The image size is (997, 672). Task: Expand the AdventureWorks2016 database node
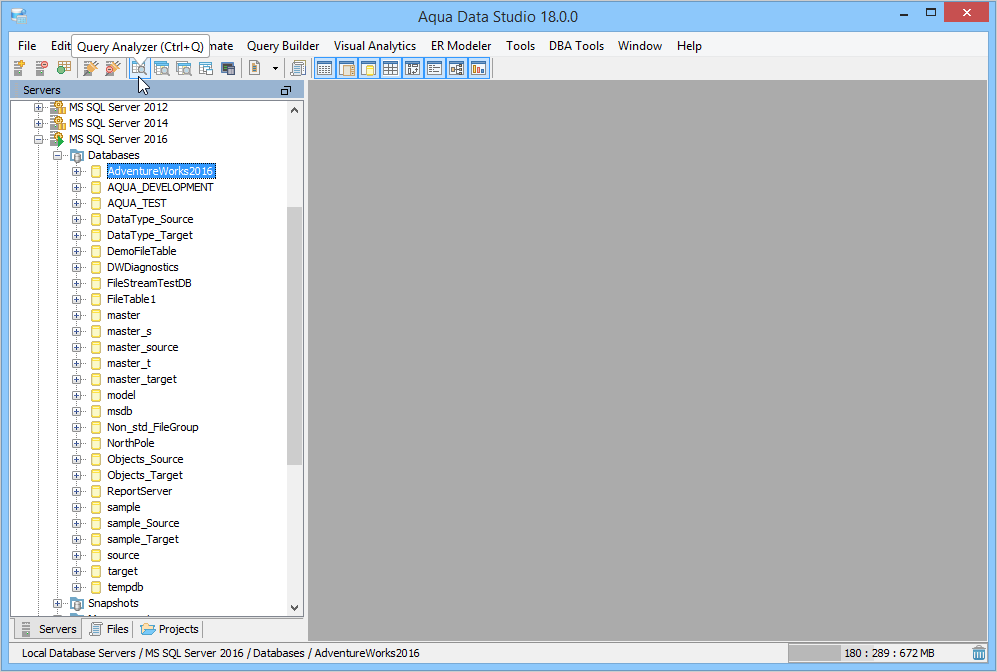coord(76,171)
